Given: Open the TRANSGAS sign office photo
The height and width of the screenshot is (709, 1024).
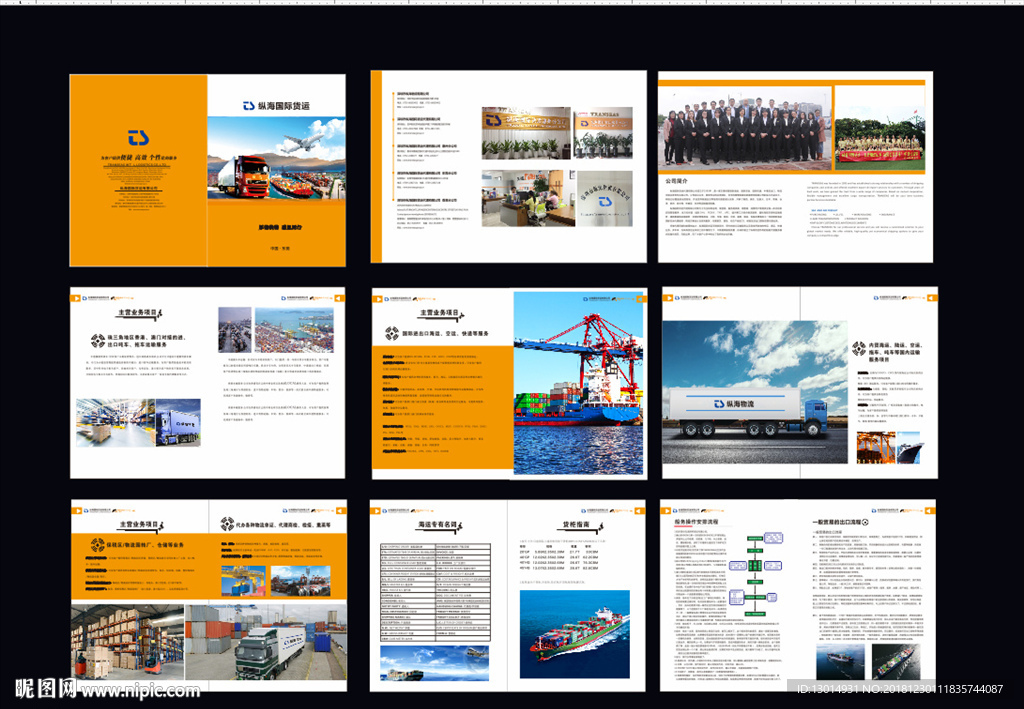Looking at the screenshot, I should (x=603, y=133).
